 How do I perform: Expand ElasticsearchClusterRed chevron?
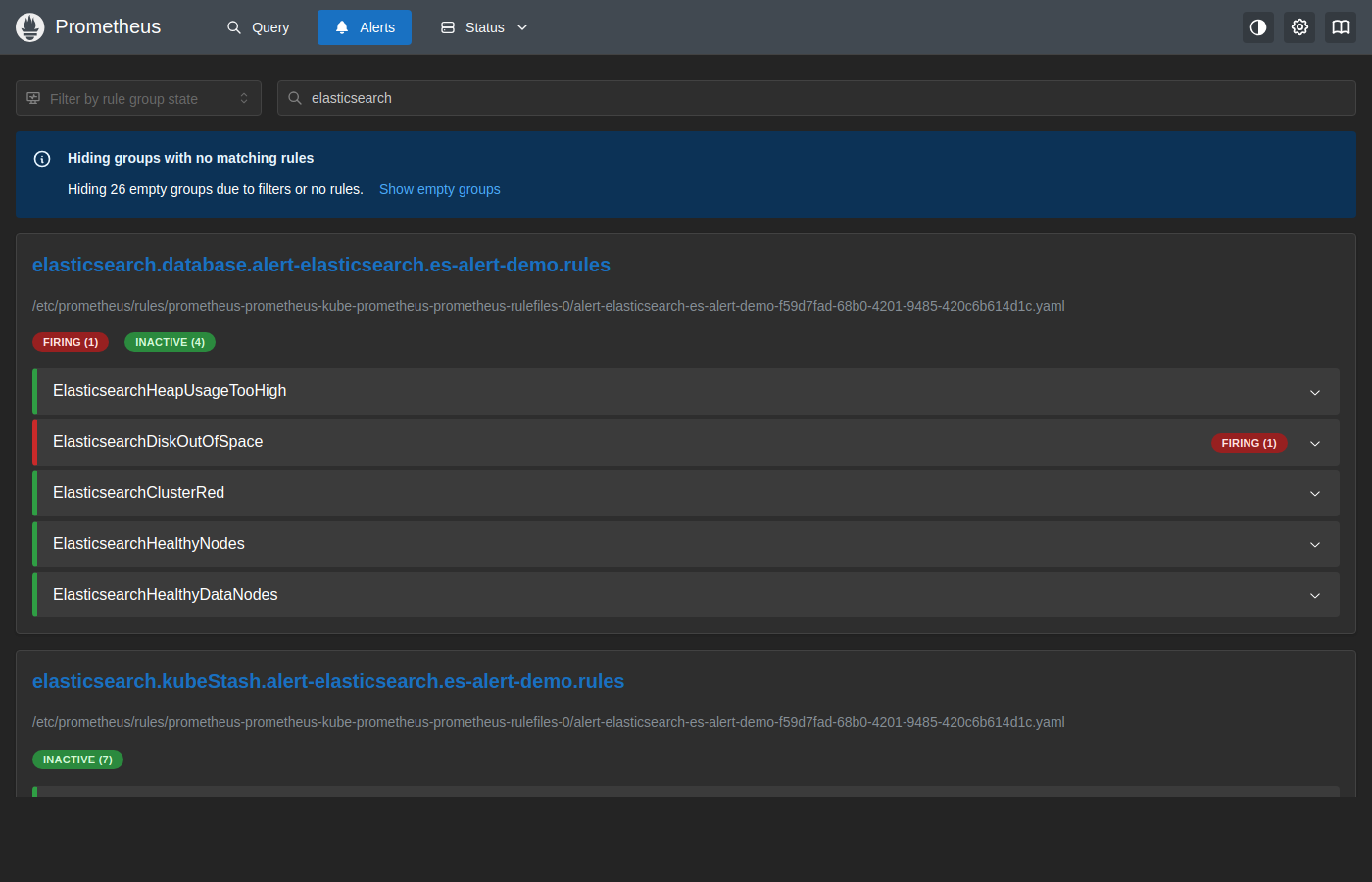[1315, 494]
